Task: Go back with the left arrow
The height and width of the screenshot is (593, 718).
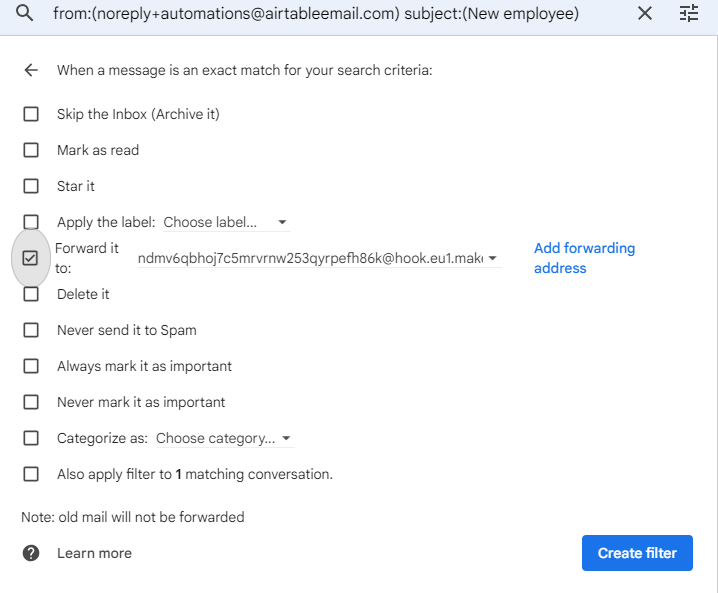Action: point(31,70)
